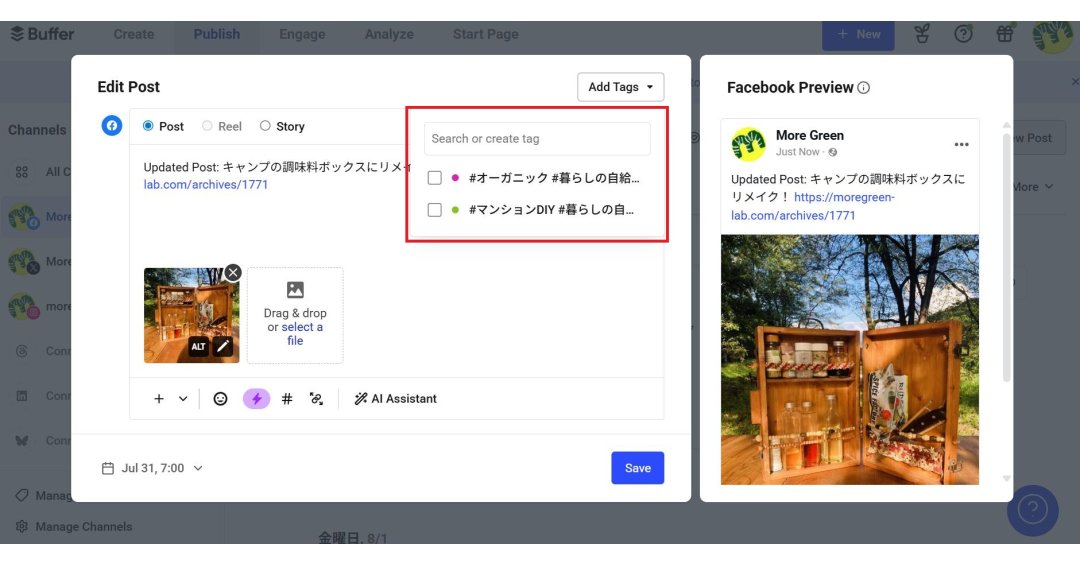Open the Add Tags dropdown
1080x566 pixels.
621,87
